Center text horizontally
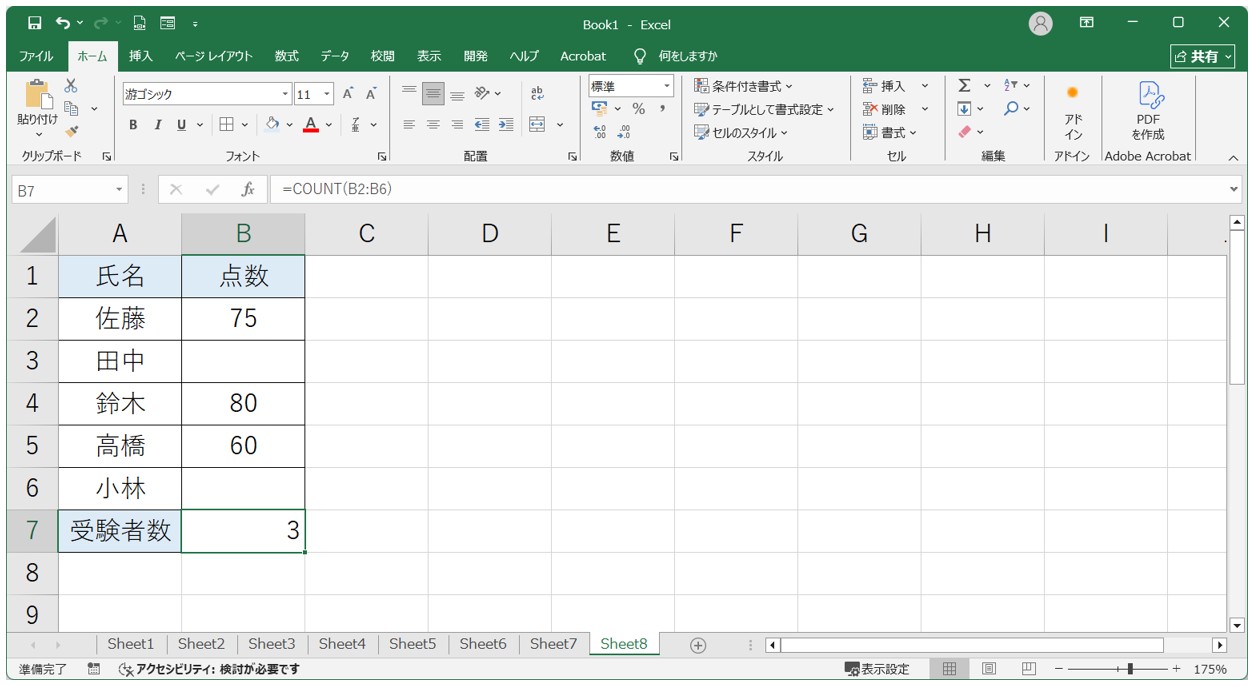Viewport: 1255px width, 687px height. tap(433, 125)
